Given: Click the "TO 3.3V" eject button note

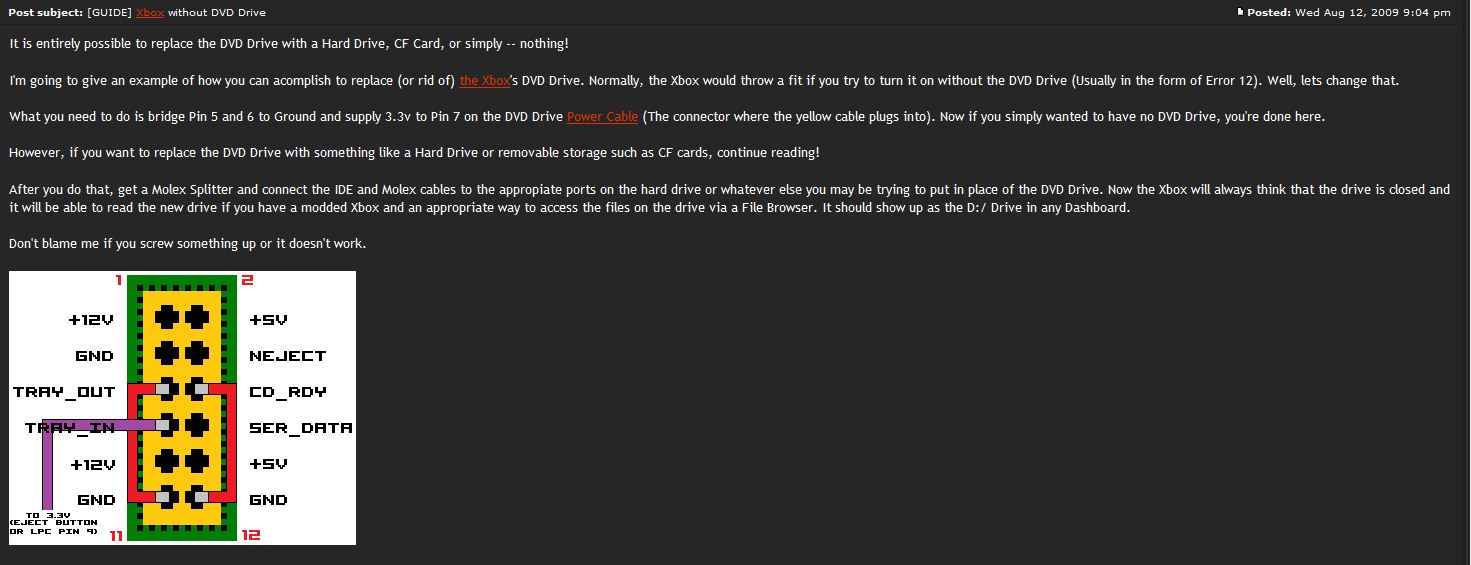Looking at the screenshot, I should click(54, 522).
